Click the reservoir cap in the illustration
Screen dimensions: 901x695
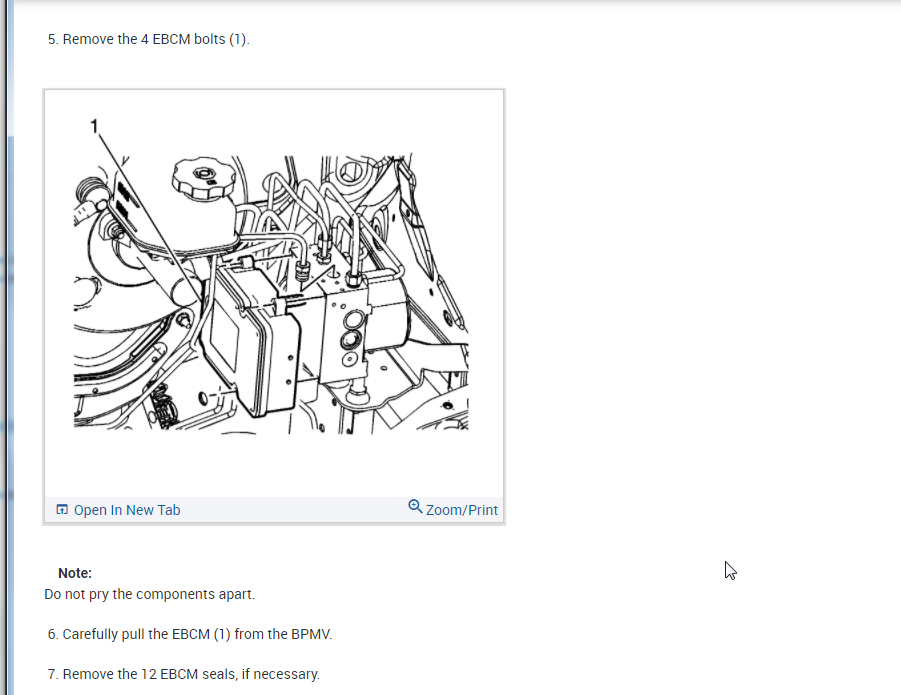[203, 179]
